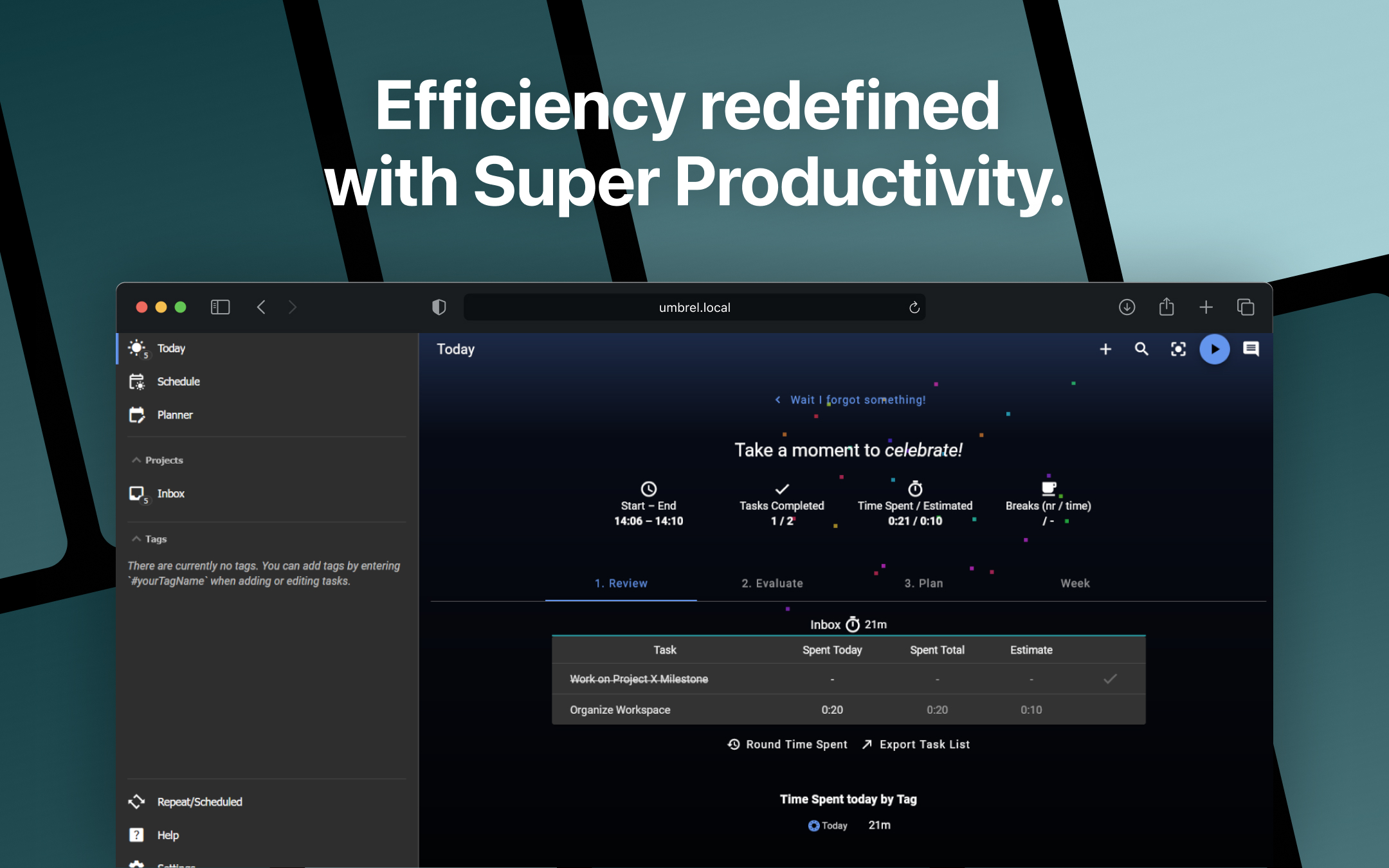
Task: Open the Repeat/Scheduled view
Action: tap(200, 801)
